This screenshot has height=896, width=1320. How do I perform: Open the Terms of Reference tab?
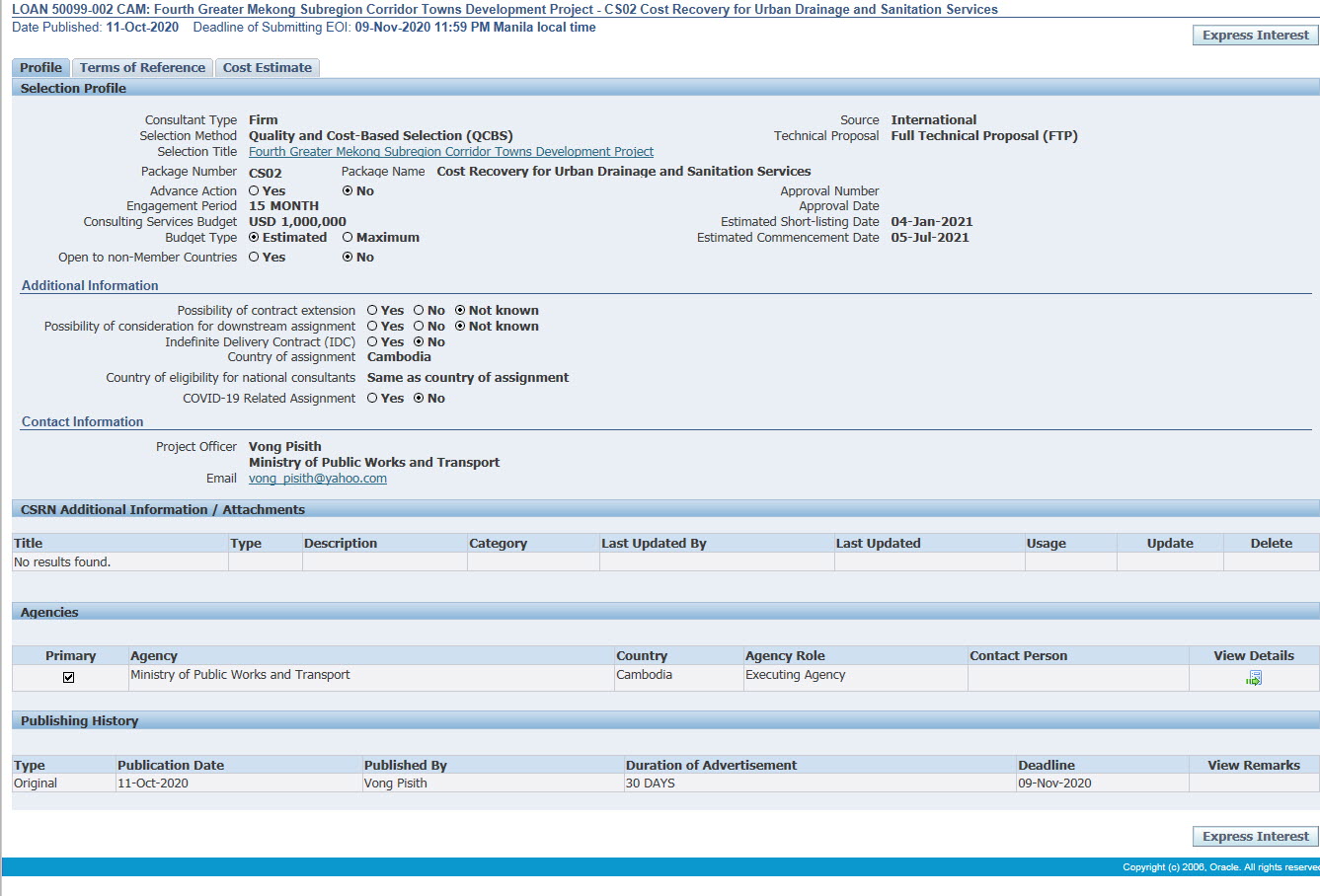tap(142, 67)
